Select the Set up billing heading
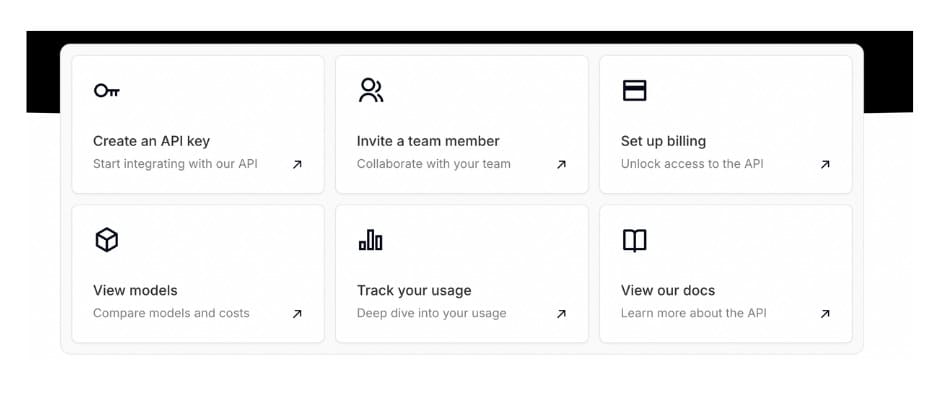940x400 pixels. coord(663,142)
